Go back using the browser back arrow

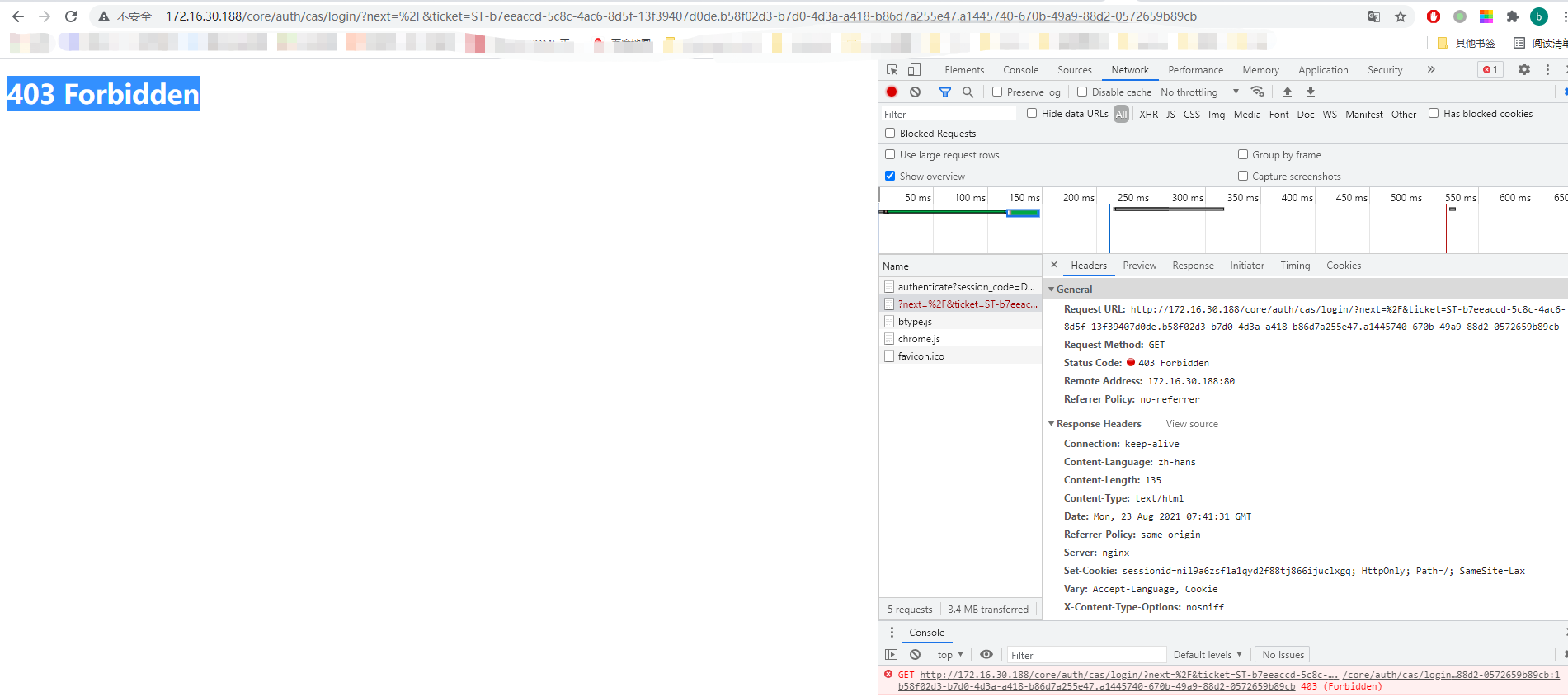[x=18, y=16]
